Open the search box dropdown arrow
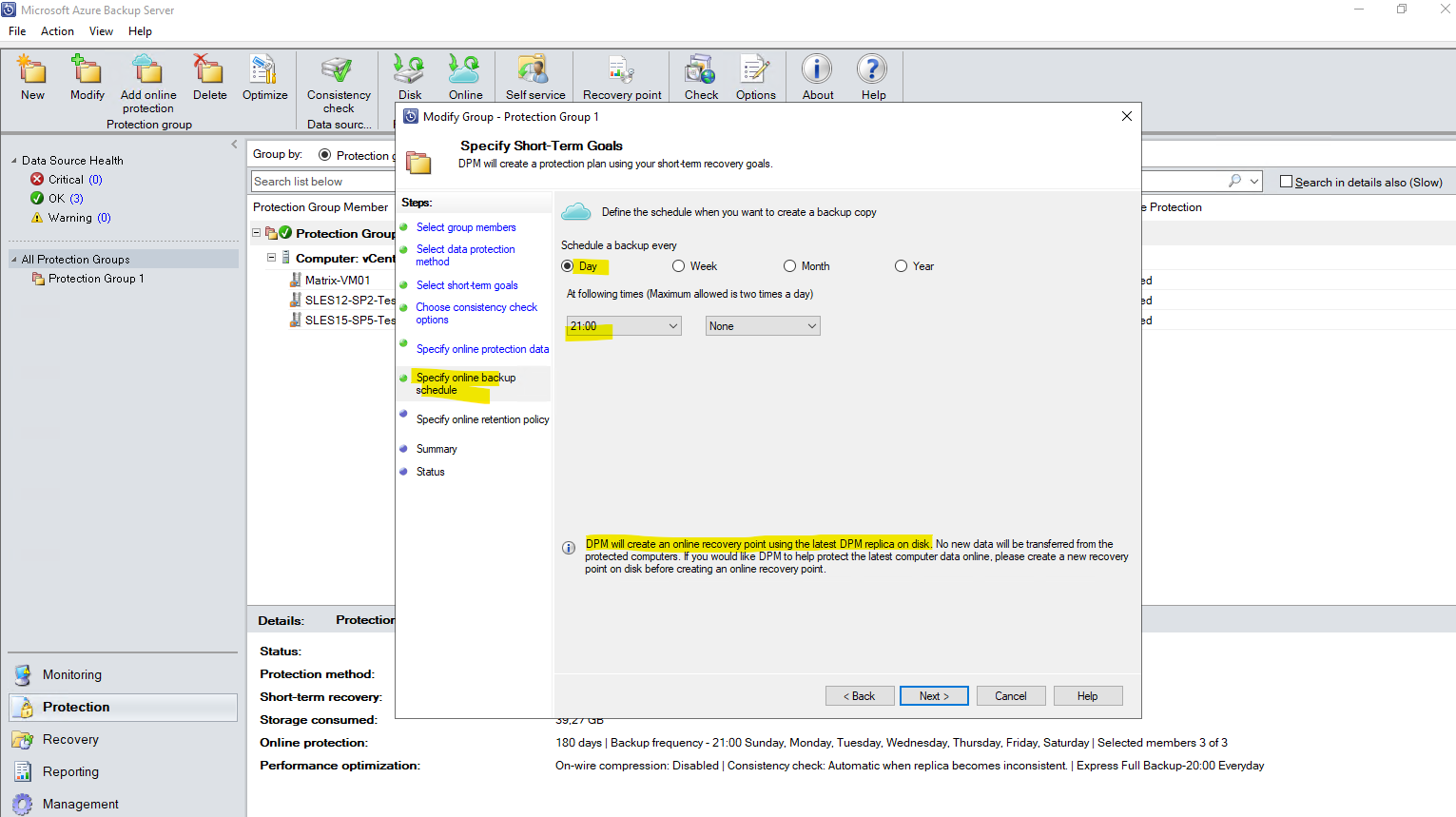This screenshot has width=1456, height=817. [x=1254, y=181]
